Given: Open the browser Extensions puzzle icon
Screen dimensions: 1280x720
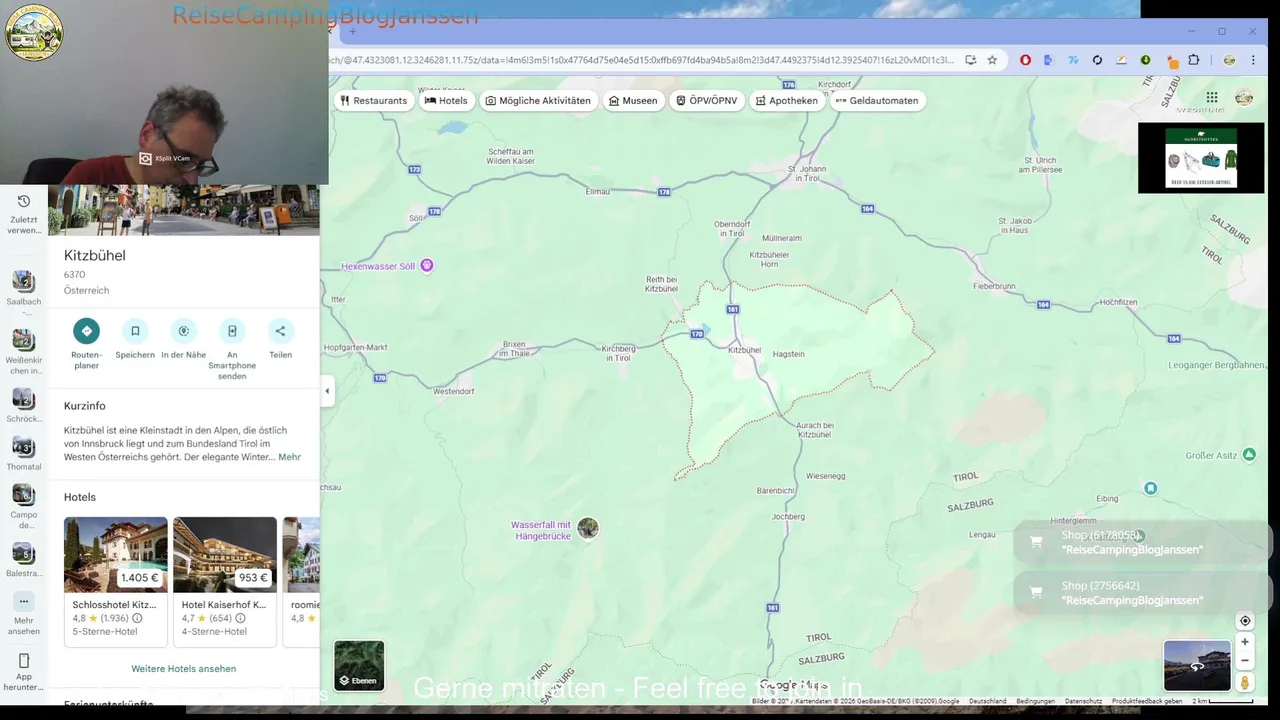Looking at the screenshot, I should pyautogui.click(x=1193, y=60).
